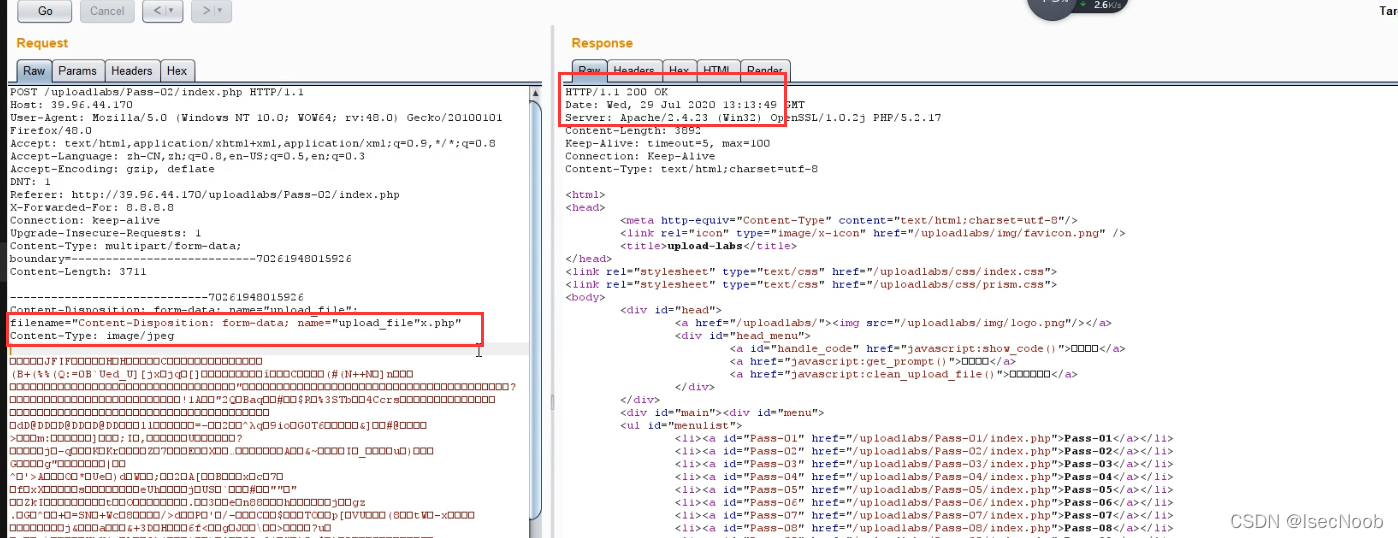Switch to Hex tab in Request panel
The image size is (1398, 538).
[177, 71]
